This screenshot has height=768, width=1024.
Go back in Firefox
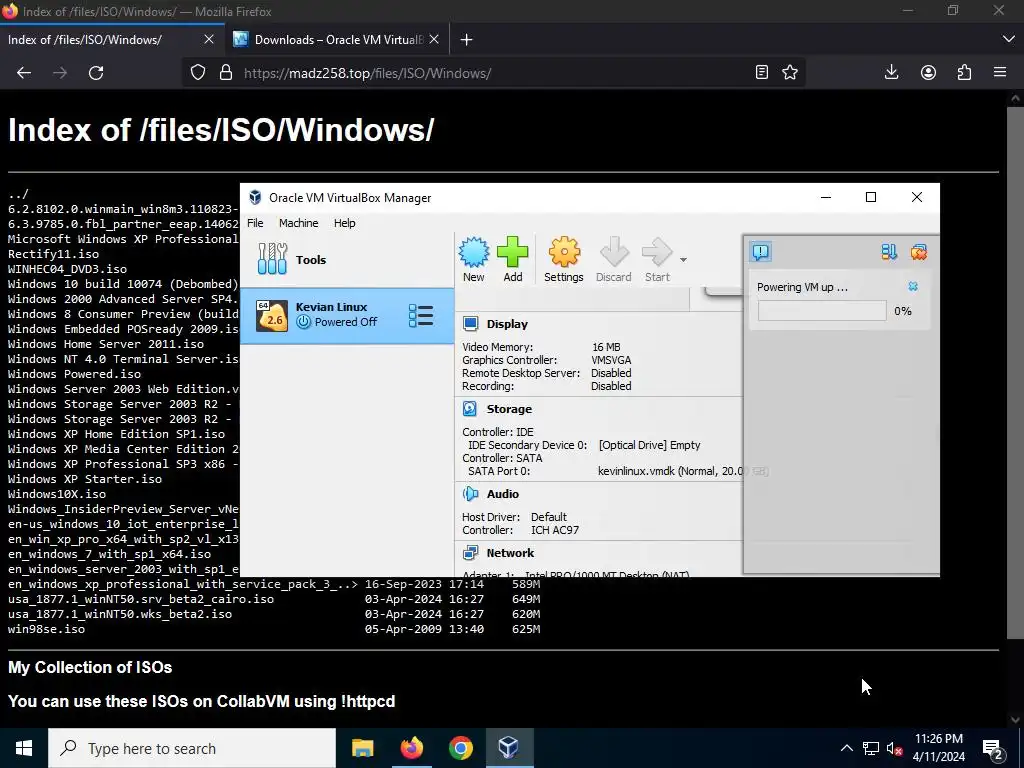point(24,73)
